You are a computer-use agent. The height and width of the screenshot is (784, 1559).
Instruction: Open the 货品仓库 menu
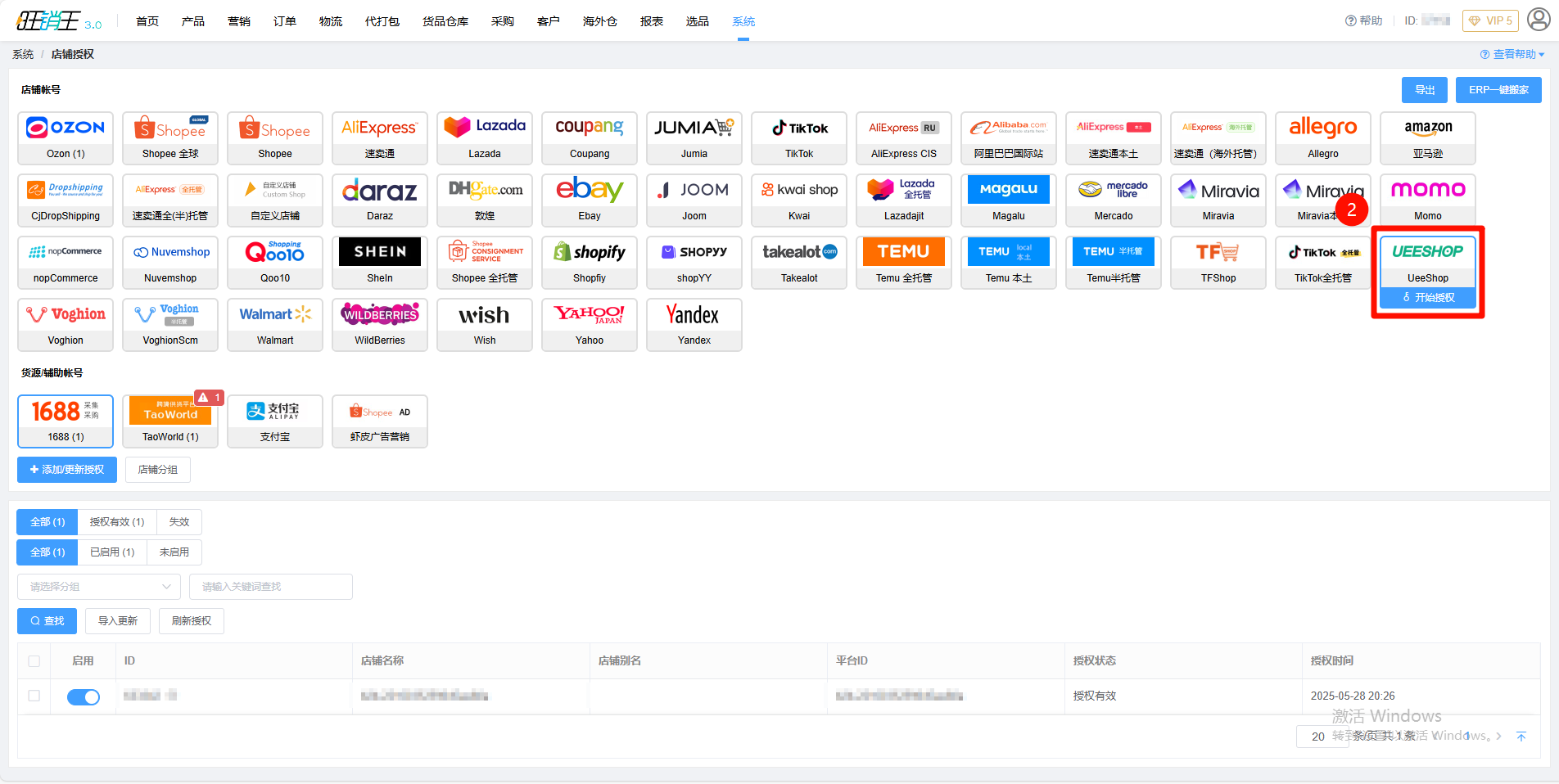pos(445,21)
